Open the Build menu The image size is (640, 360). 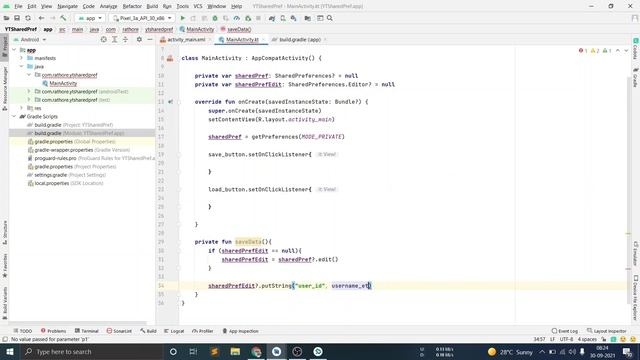point(152,6)
